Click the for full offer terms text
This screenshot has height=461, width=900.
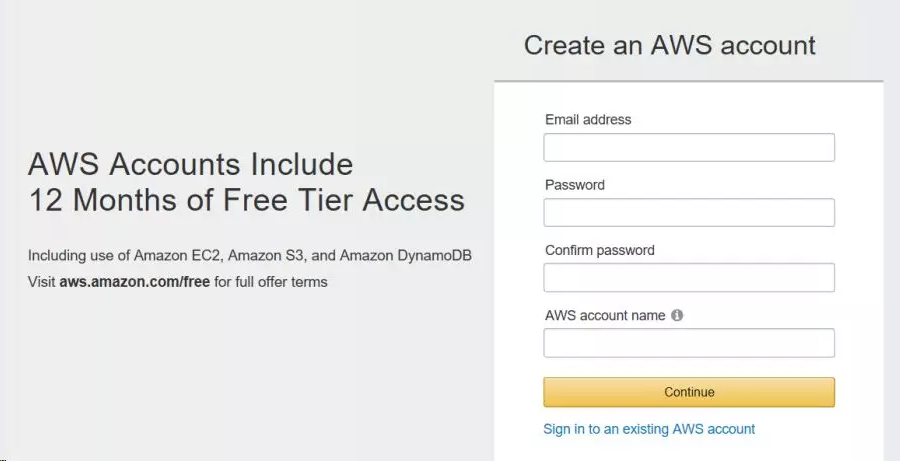tap(271, 282)
